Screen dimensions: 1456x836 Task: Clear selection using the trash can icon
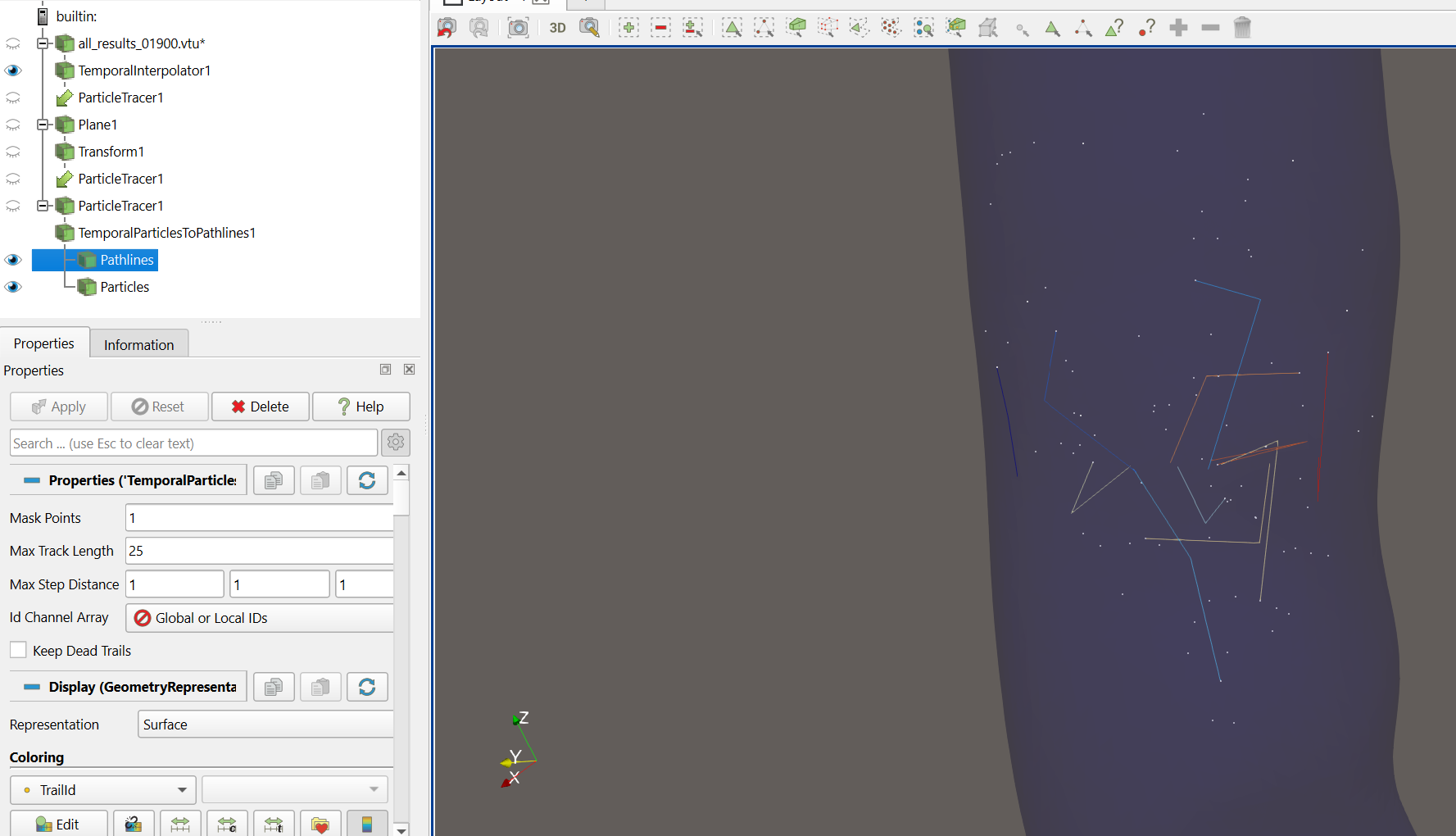pos(1242,28)
